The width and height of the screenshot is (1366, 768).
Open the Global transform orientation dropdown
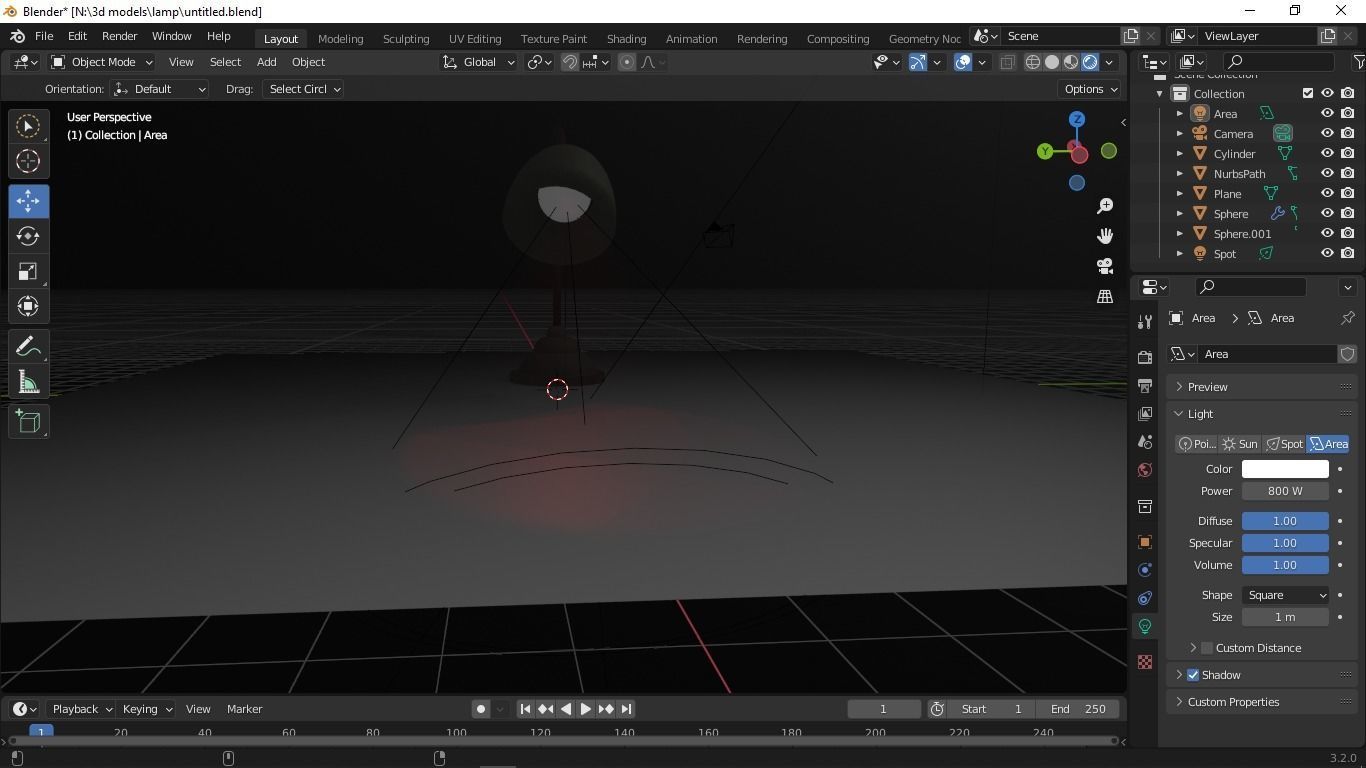(x=479, y=62)
